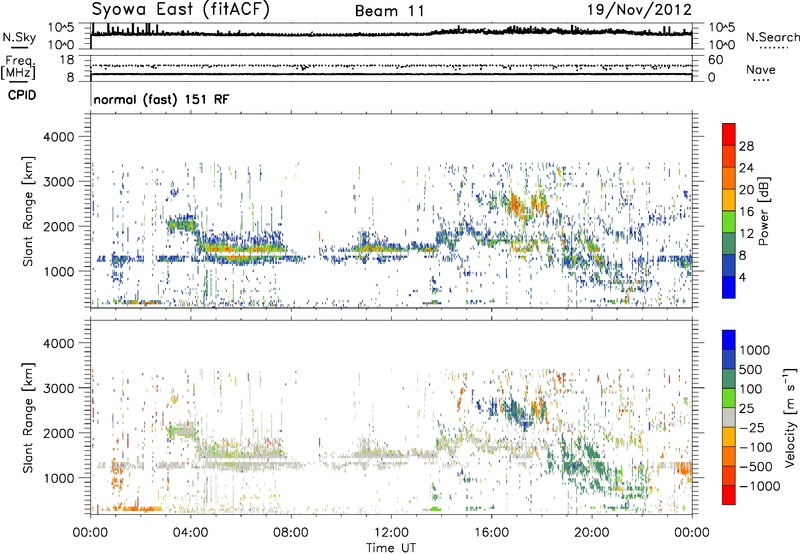Click the '12:00' time tick label
The width and height of the screenshot is (800, 554).
tap(391, 533)
